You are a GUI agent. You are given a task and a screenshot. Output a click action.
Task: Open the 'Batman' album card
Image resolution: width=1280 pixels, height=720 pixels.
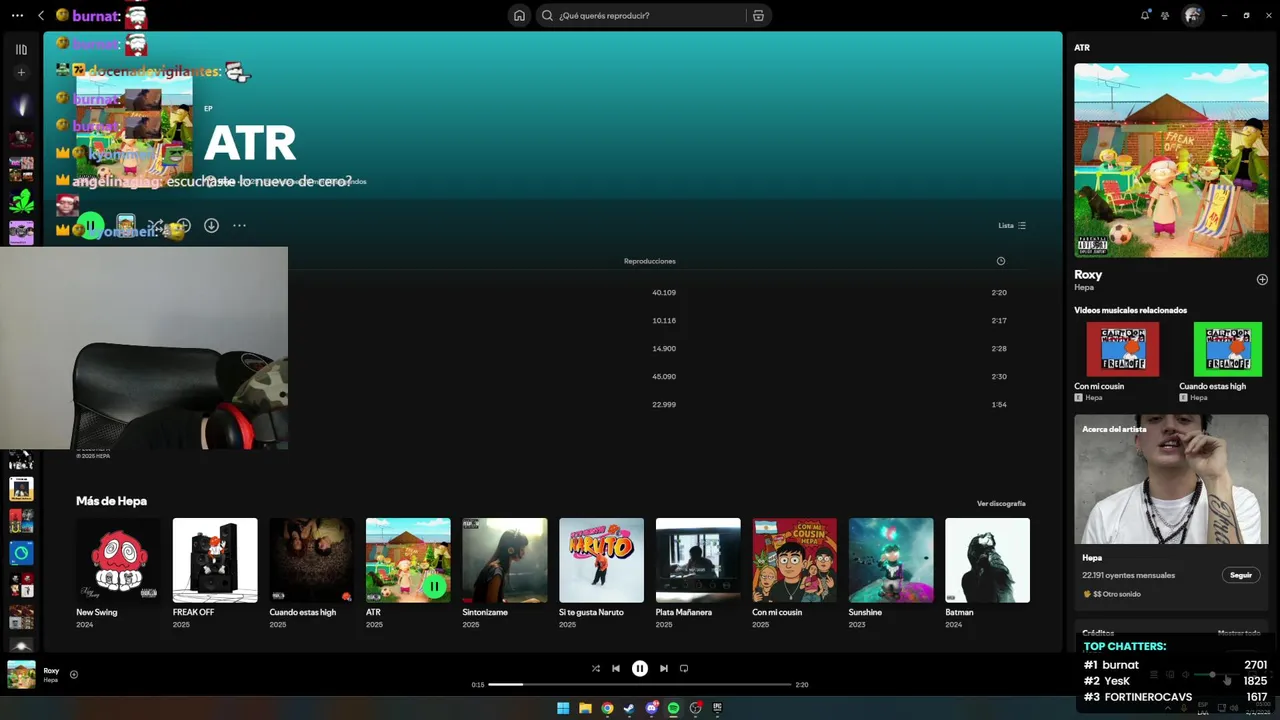987,572
